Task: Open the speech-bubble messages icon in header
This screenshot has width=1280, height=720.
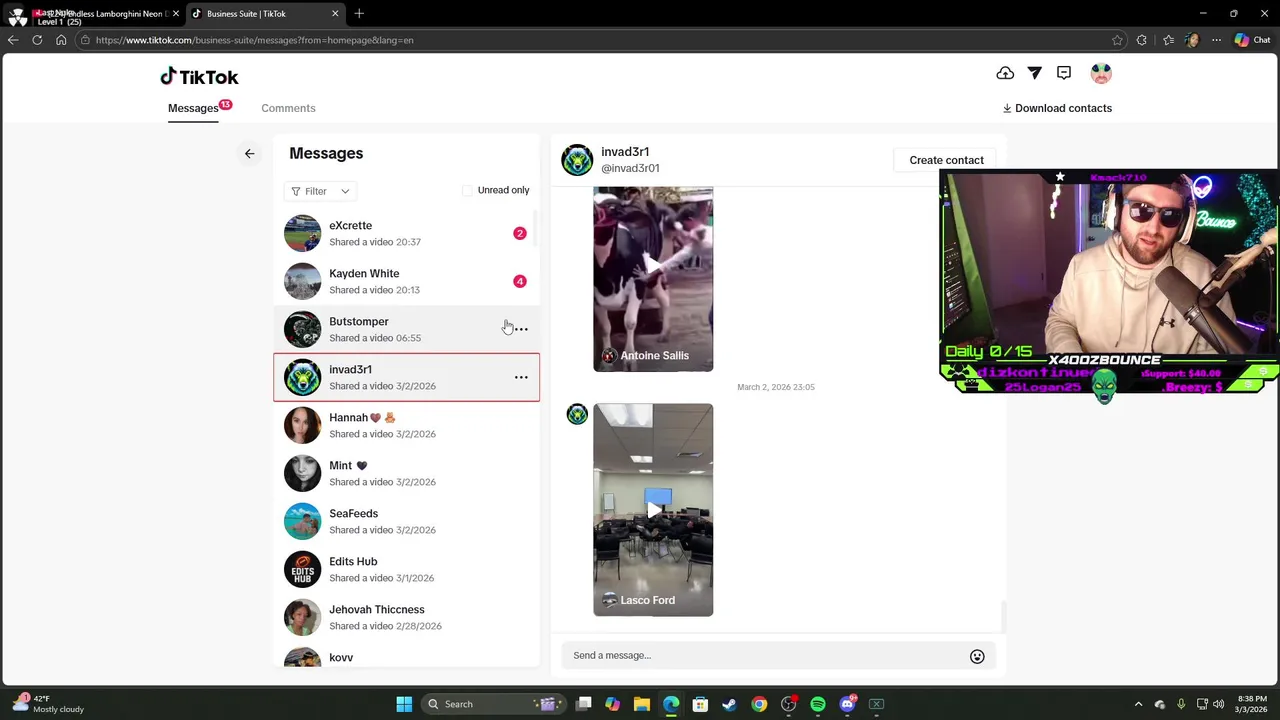Action: 1064,73
